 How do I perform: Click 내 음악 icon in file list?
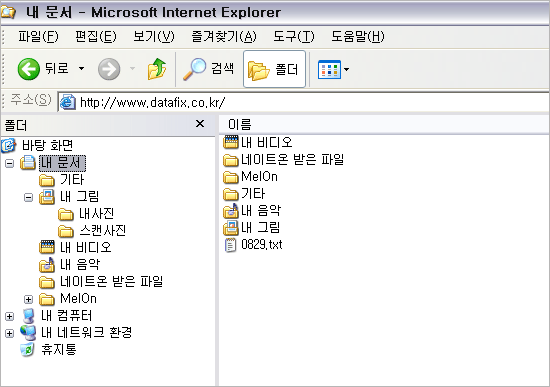(x=231, y=211)
